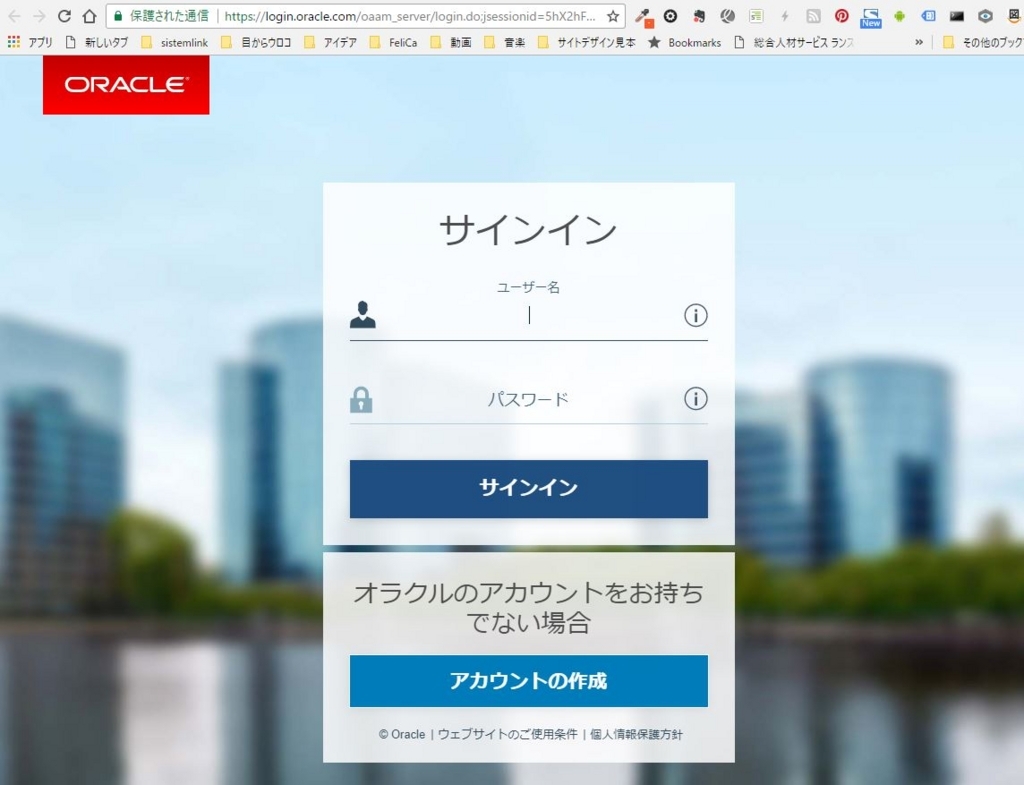Open the Evernote elephant extension

coord(699,16)
